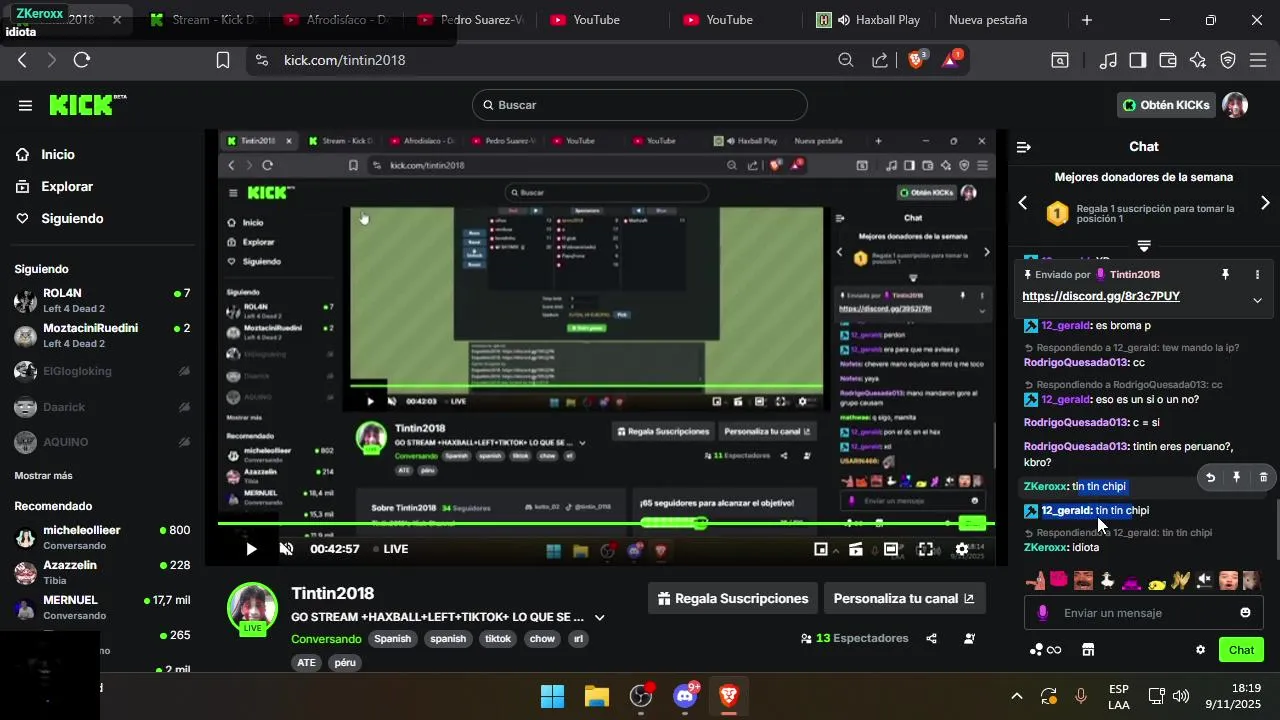
Task: Click the tiktok stream tag
Action: click(498, 639)
